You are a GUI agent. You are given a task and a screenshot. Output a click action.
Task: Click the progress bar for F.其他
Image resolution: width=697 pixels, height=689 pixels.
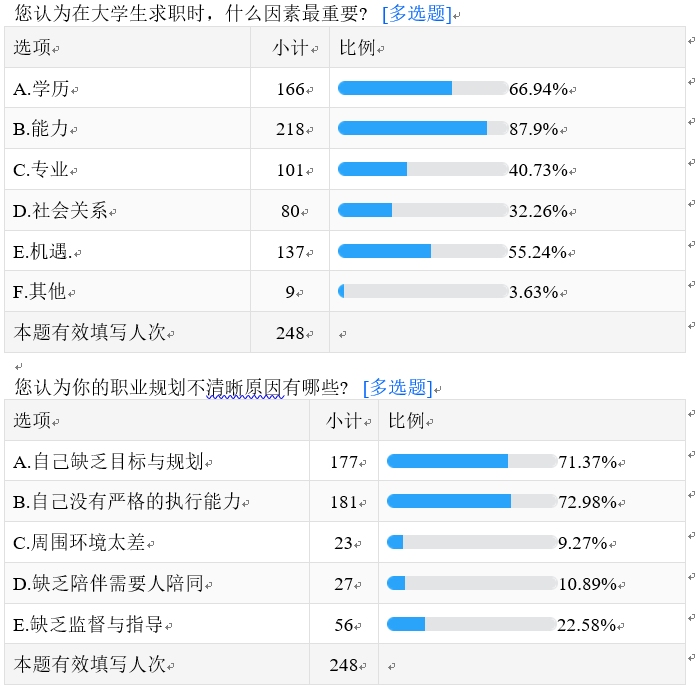[x=422, y=291]
